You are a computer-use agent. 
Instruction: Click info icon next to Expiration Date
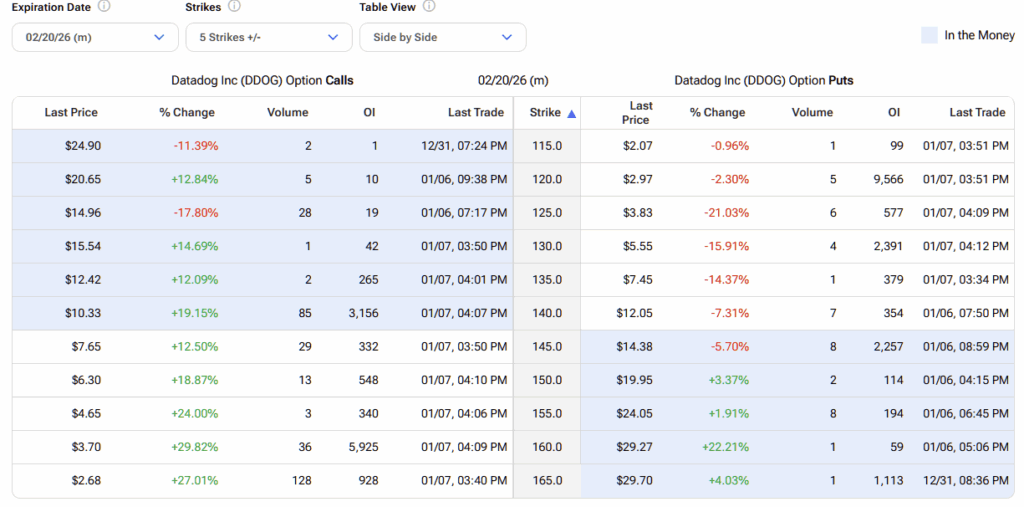tap(105, 7)
